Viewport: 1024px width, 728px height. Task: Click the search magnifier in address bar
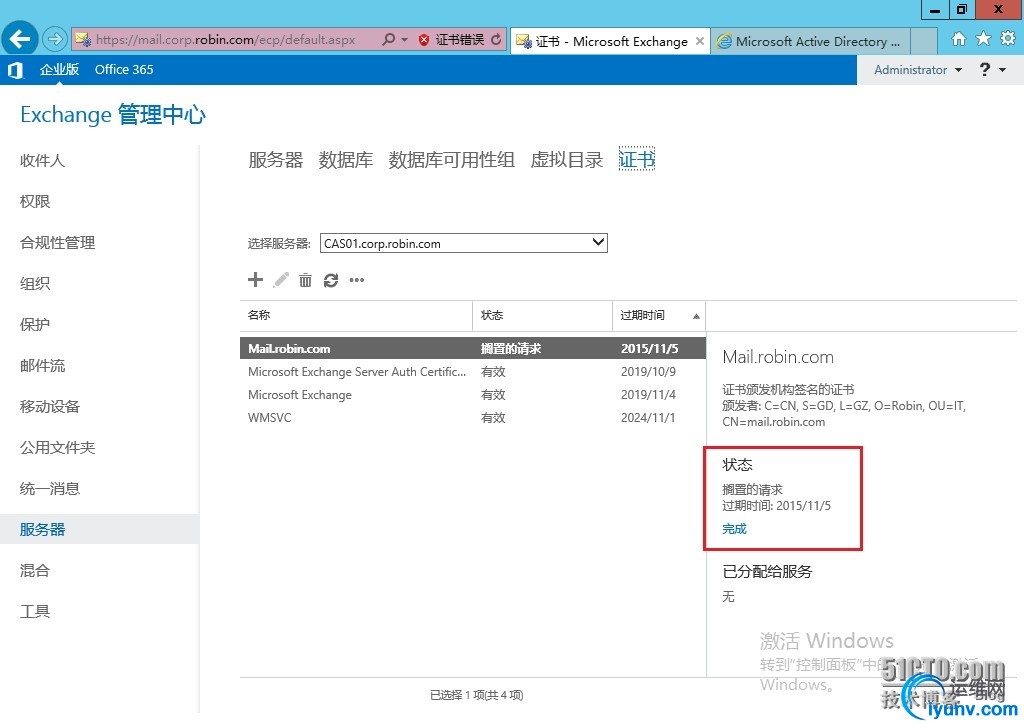click(389, 39)
